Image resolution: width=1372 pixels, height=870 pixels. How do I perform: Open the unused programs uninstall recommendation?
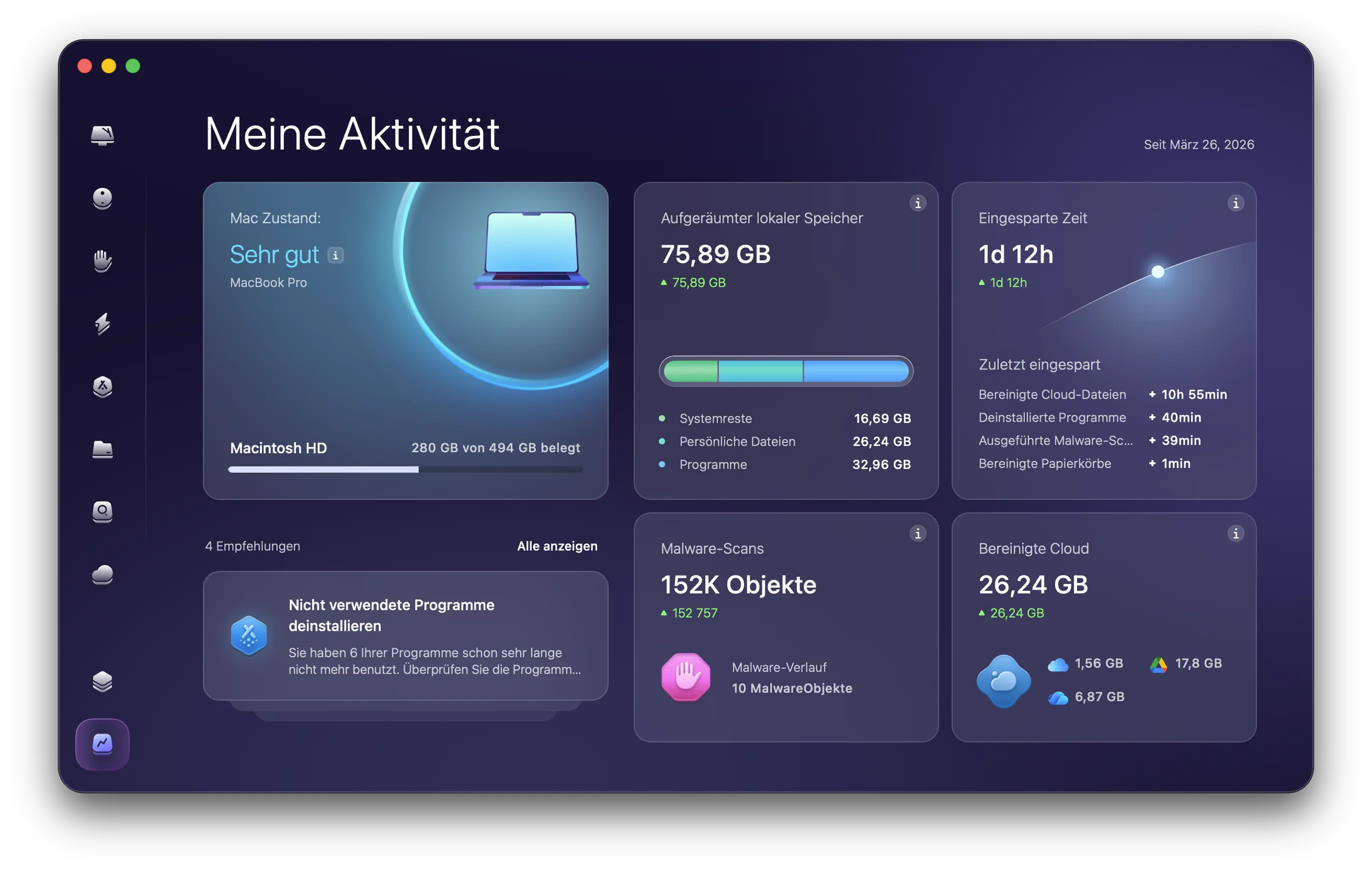click(x=405, y=636)
